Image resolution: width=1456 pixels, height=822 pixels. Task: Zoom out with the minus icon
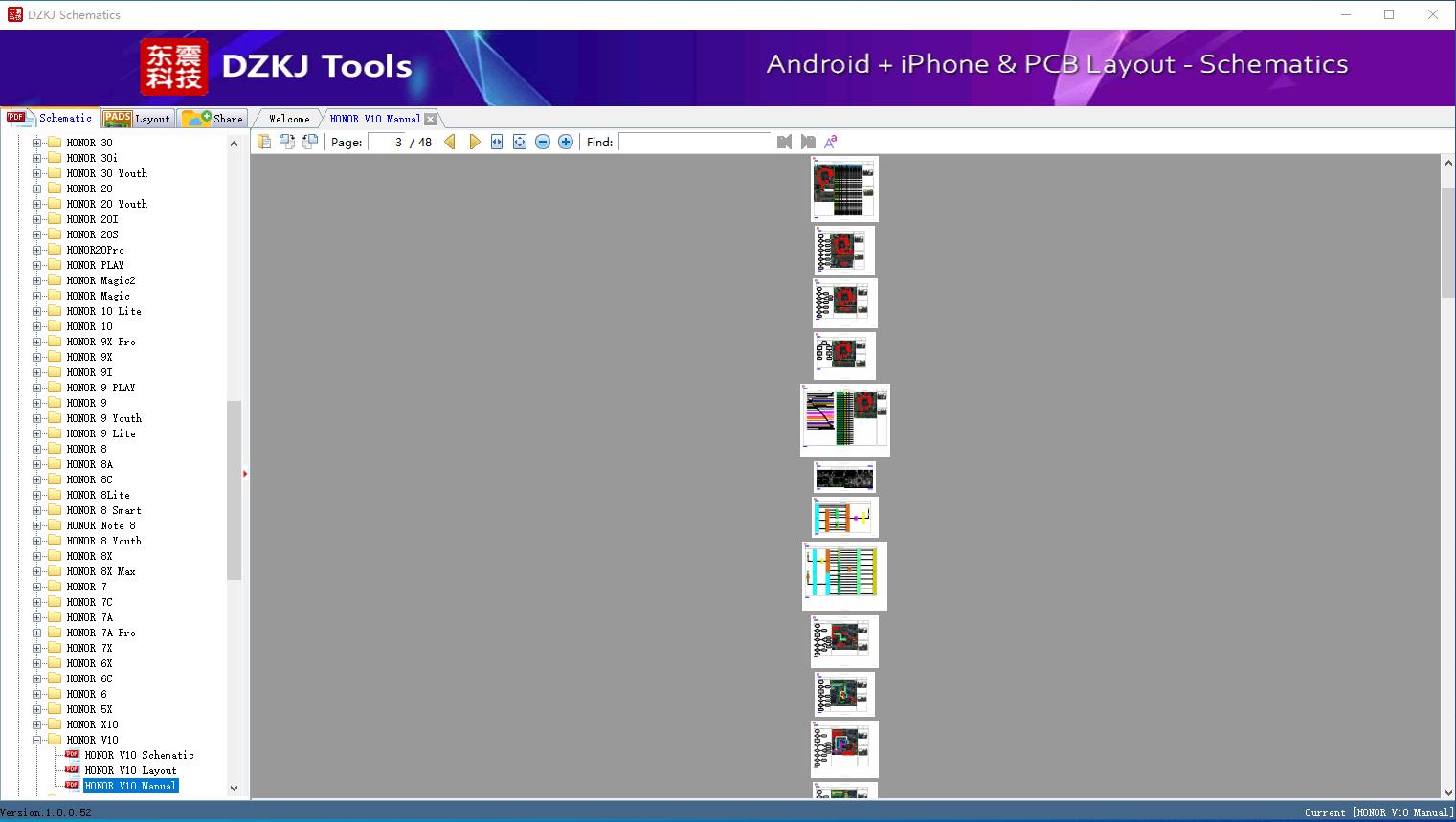pos(543,142)
